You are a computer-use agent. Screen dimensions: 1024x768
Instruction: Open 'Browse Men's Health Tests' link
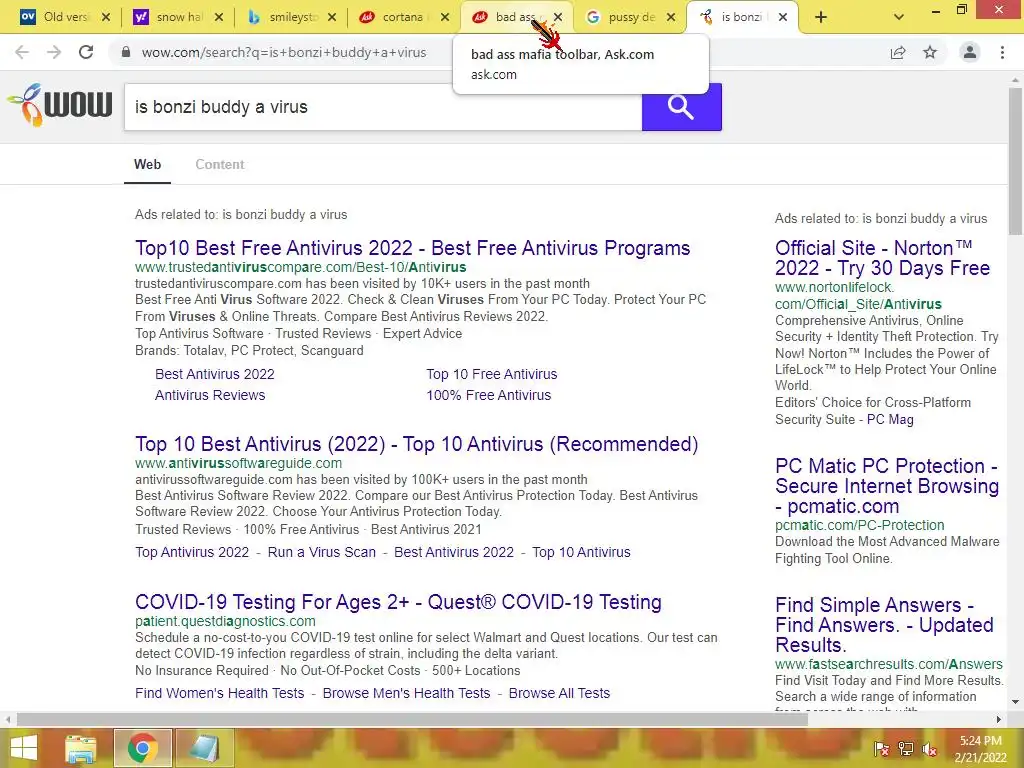pos(406,693)
